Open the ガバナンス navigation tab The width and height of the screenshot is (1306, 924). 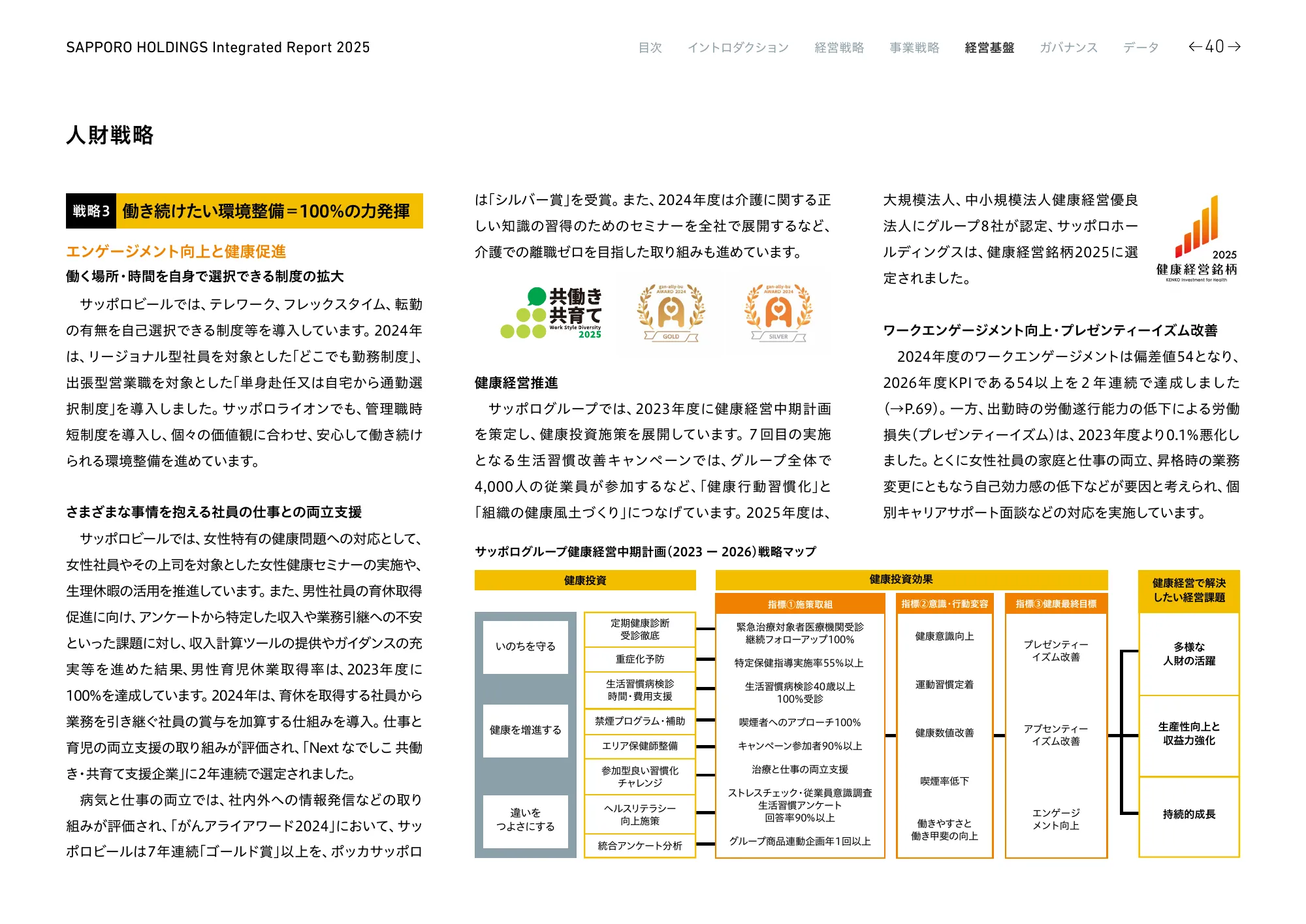[x=1068, y=48]
